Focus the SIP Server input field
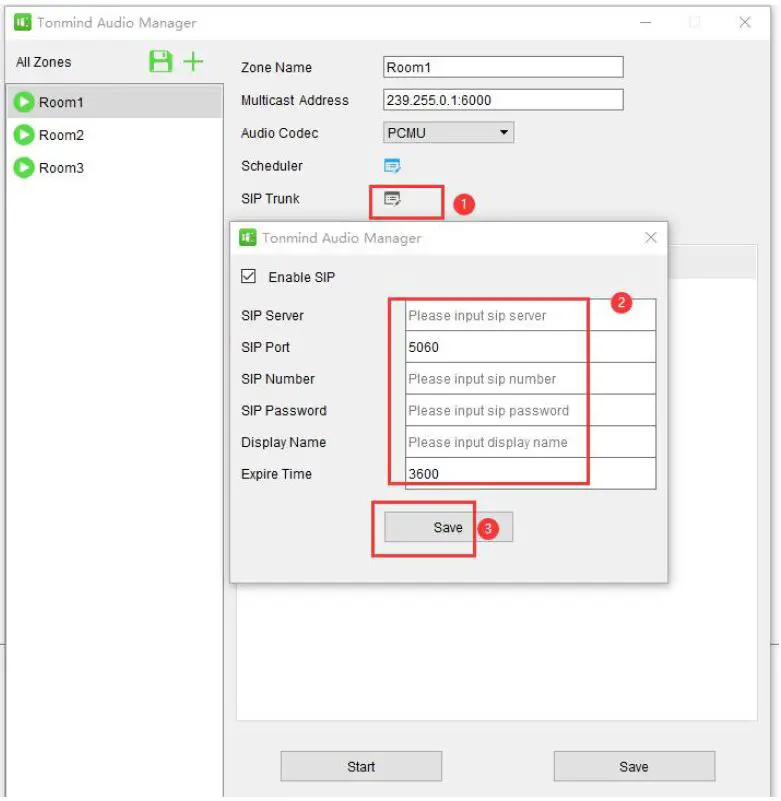This screenshot has width=781, height=801. click(530, 315)
